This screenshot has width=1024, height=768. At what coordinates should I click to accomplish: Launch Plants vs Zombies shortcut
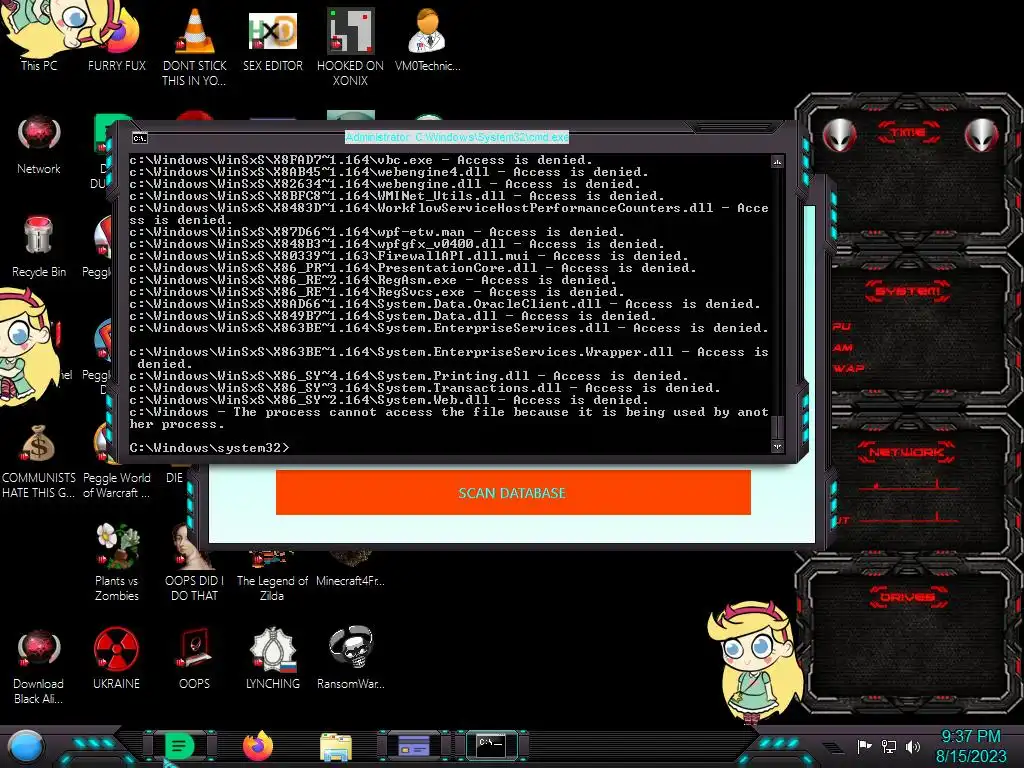click(117, 562)
